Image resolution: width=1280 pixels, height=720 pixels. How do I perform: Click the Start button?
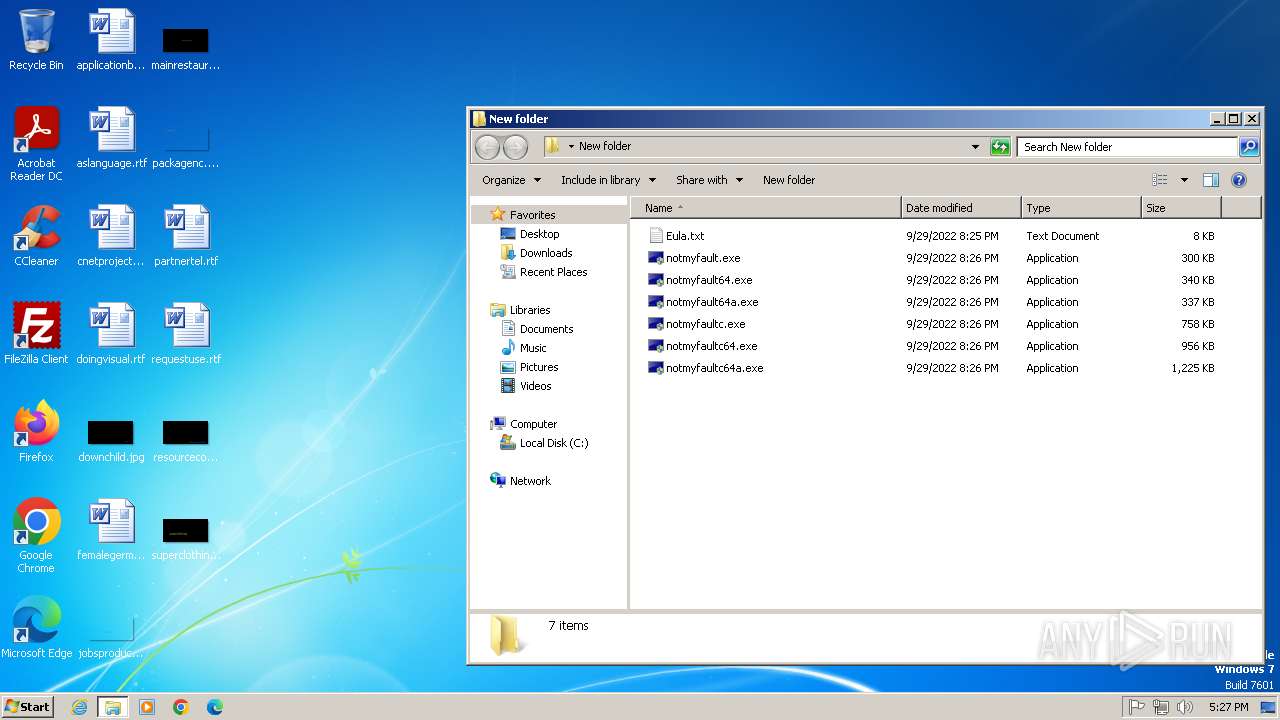point(27,707)
